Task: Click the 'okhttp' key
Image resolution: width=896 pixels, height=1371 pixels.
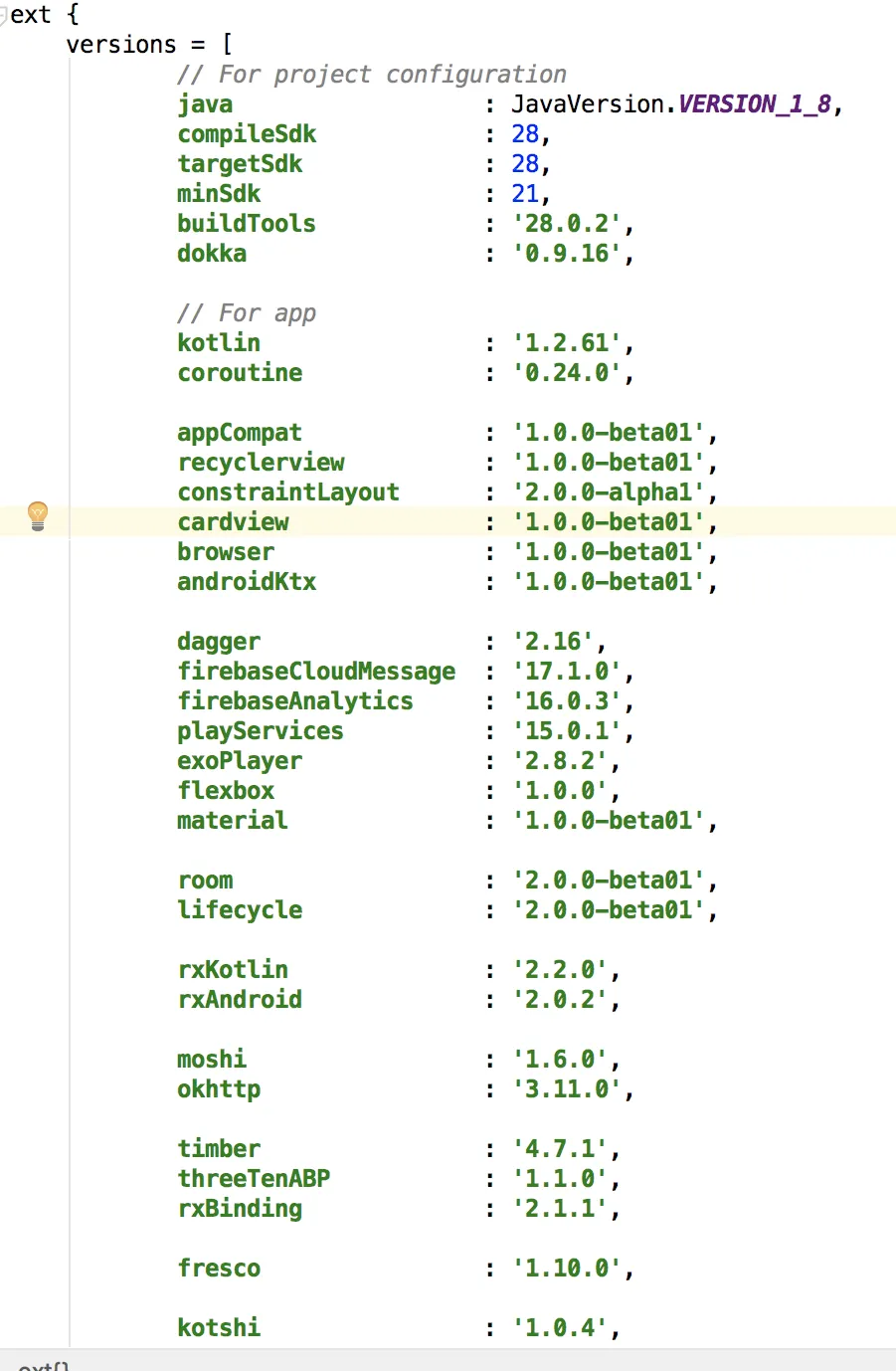Action: pyautogui.click(x=219, y=1089)
